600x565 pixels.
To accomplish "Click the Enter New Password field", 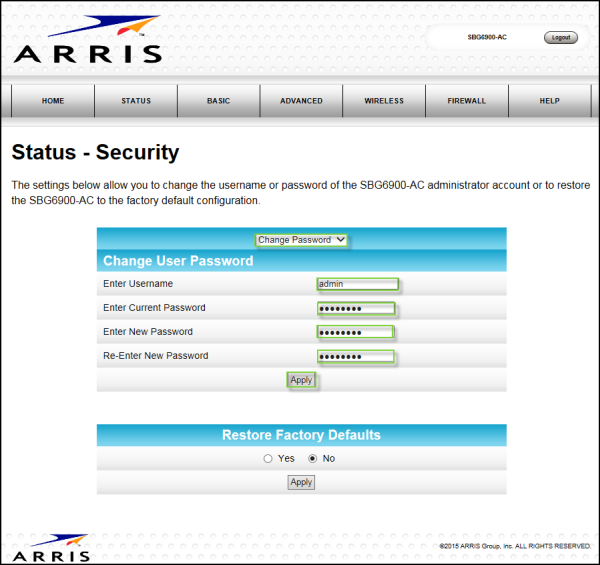I will [x=356, y=332].
